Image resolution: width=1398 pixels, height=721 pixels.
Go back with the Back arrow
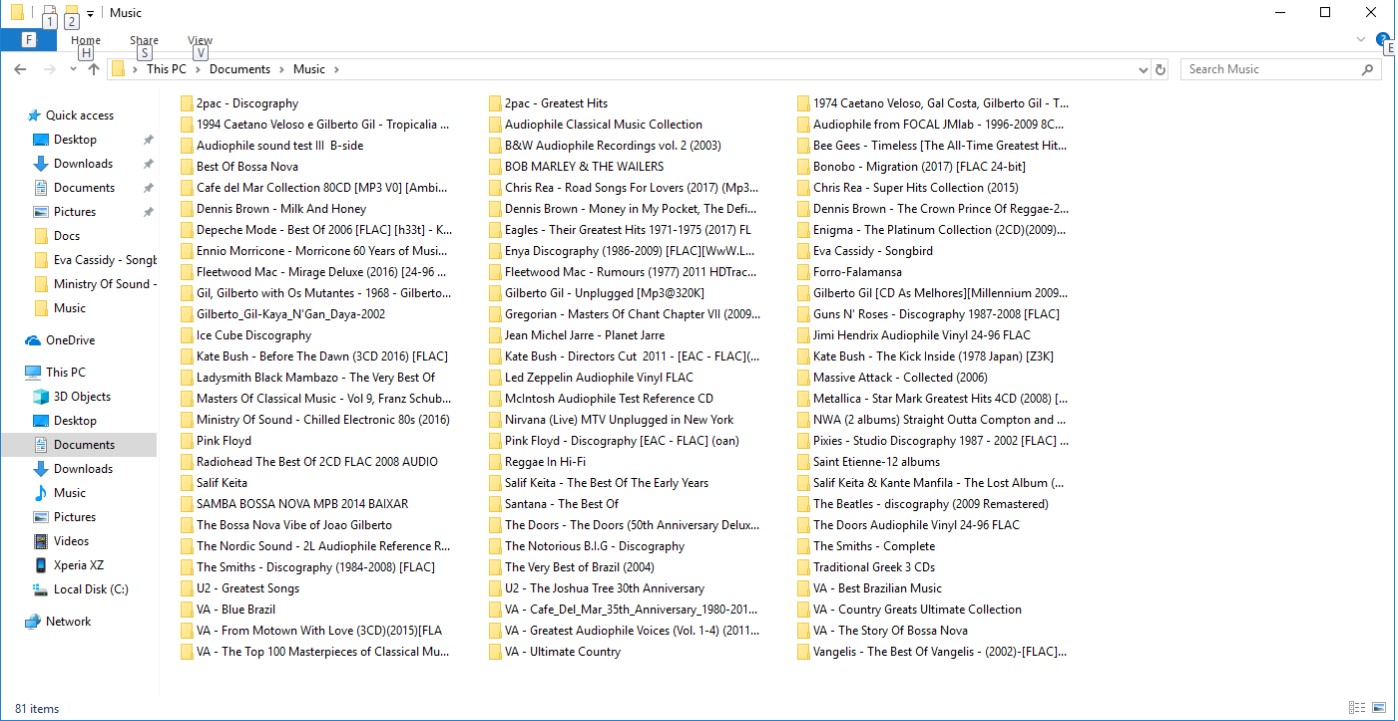point(20,69)
